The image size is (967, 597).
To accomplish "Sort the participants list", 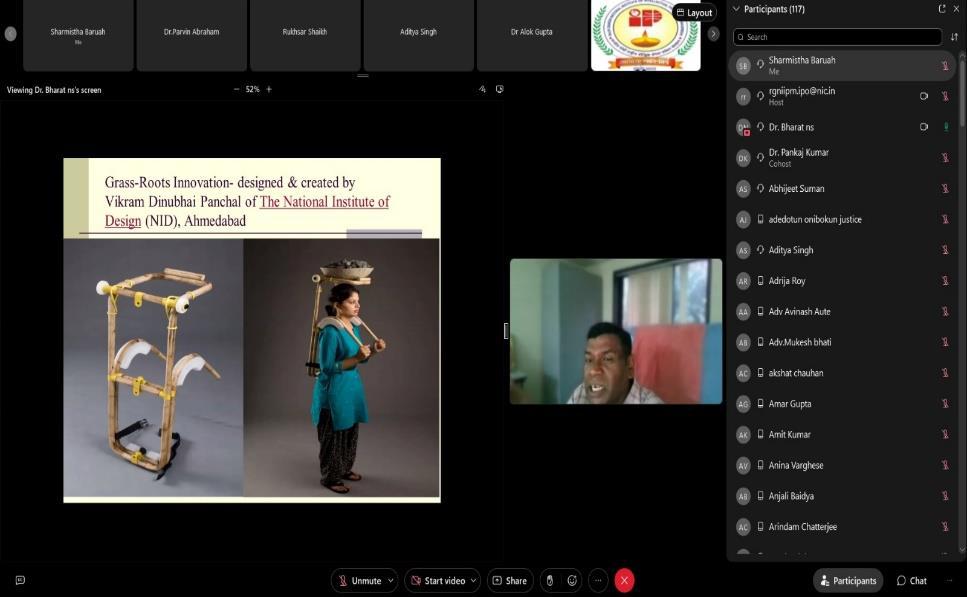I will 954,37.
